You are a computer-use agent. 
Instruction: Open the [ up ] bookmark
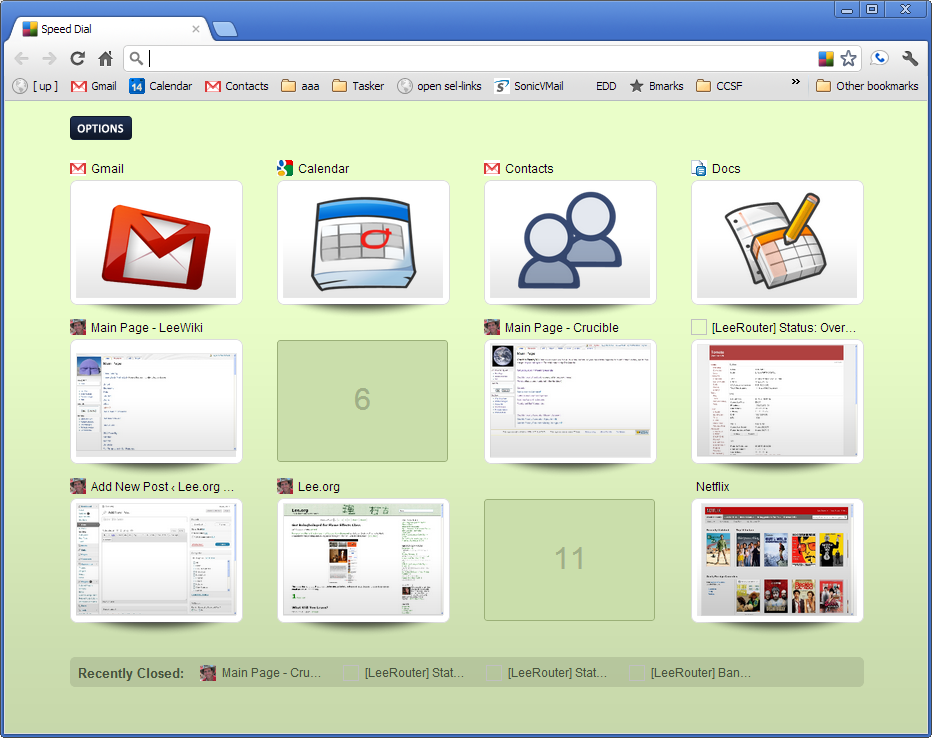pyautogui.click(x=36, y=86)
